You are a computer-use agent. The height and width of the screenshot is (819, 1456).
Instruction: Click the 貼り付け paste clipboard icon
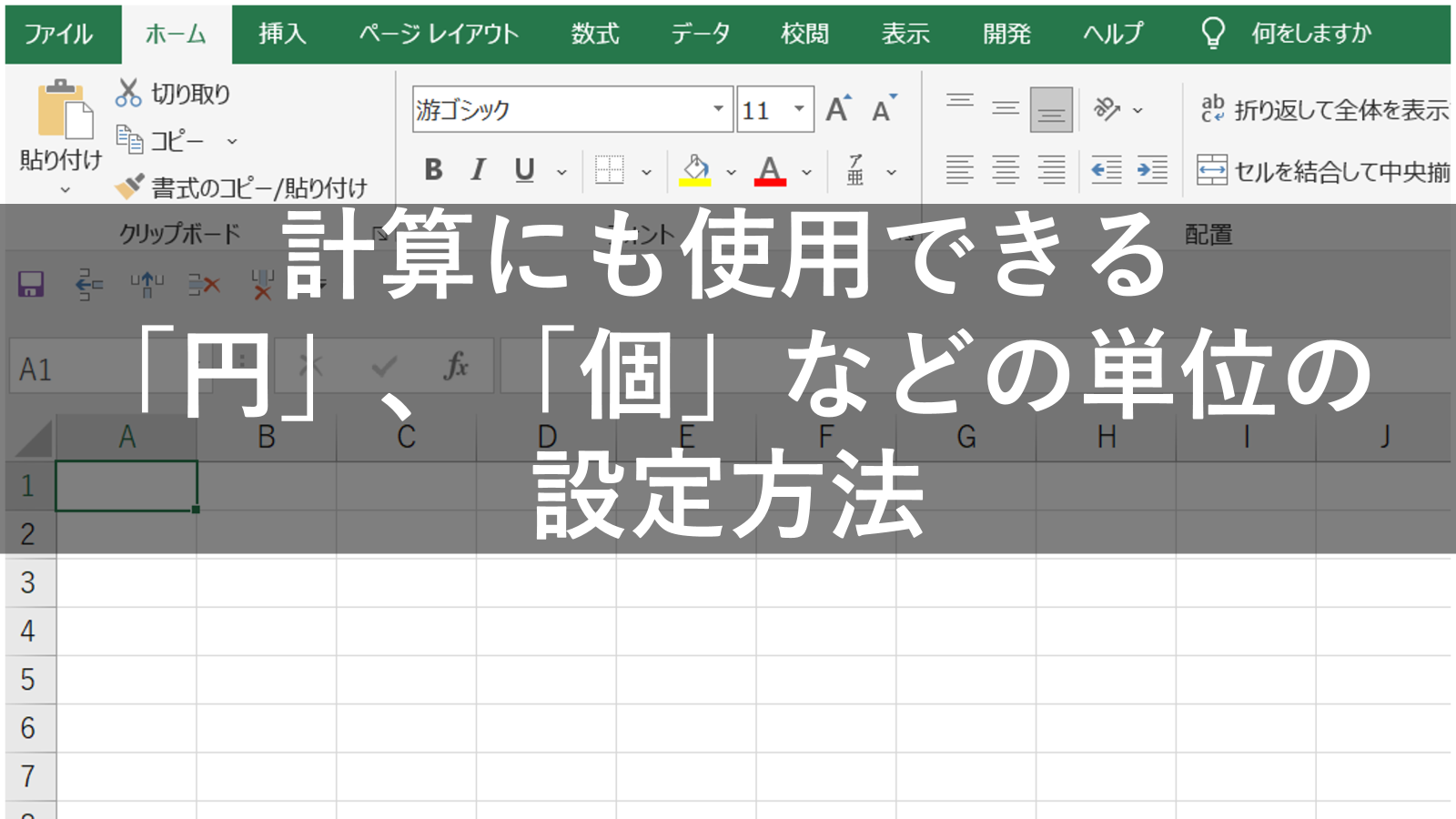(65, 109)
